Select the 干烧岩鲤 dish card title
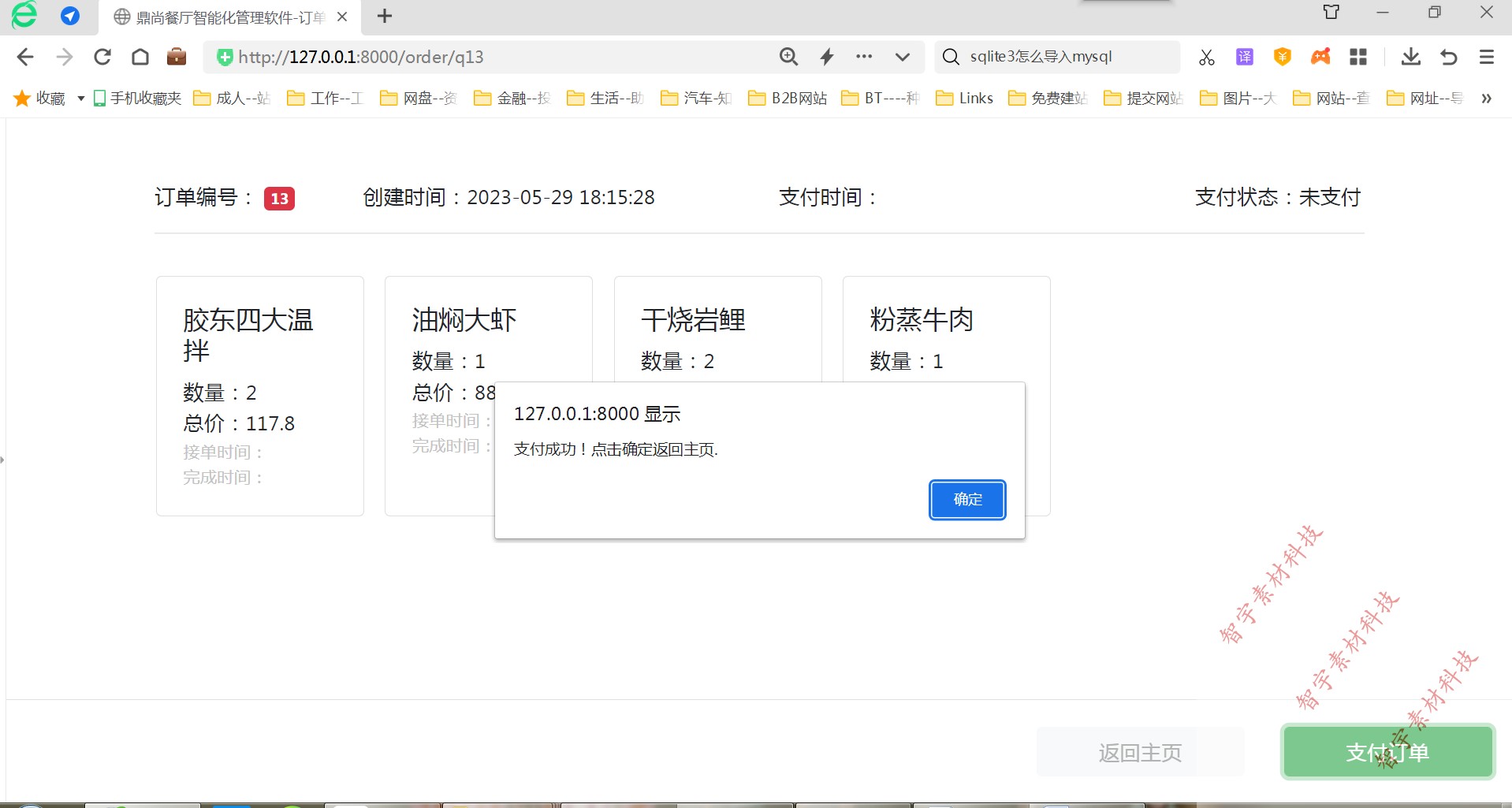This screenshot has width=1512, height=808. 693,320
